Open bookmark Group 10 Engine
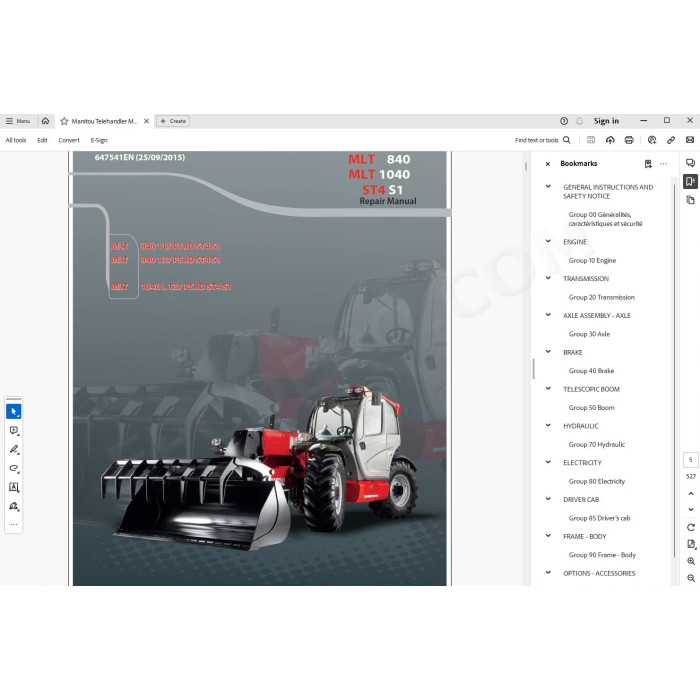This screenshot has width=700, height=700. pos(592,261)
